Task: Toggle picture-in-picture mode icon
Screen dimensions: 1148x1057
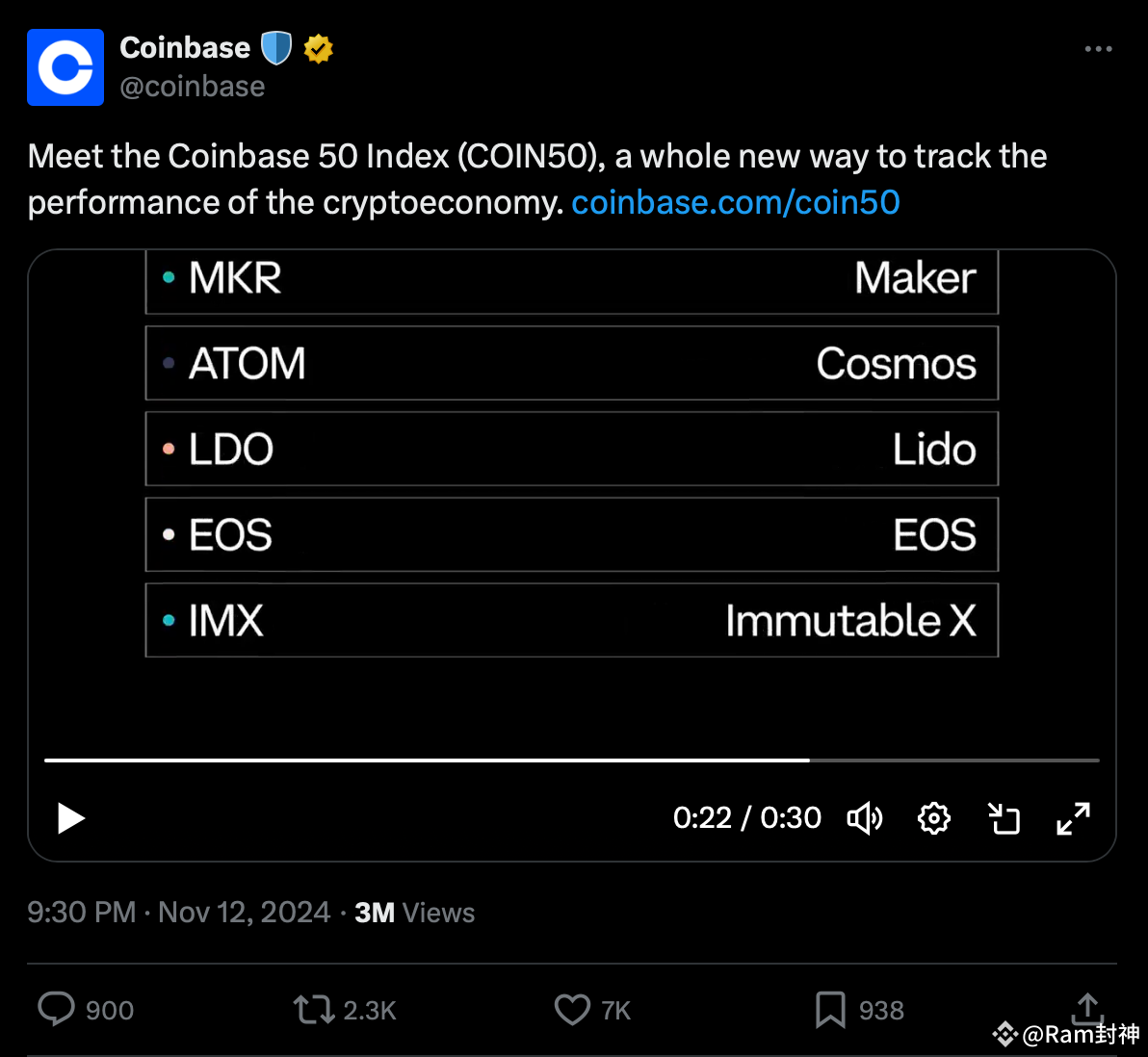Action: pyautogui.click(x=1004, y=818)
